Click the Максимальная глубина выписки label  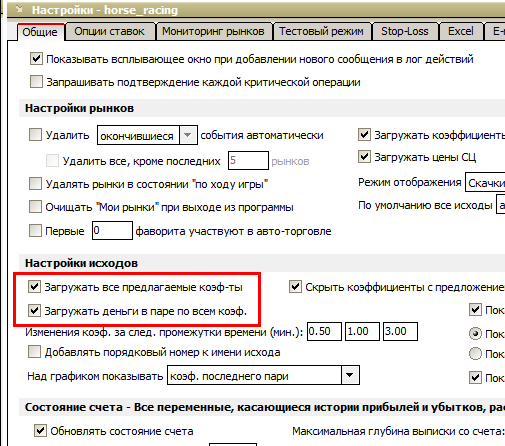coord(399,431)
